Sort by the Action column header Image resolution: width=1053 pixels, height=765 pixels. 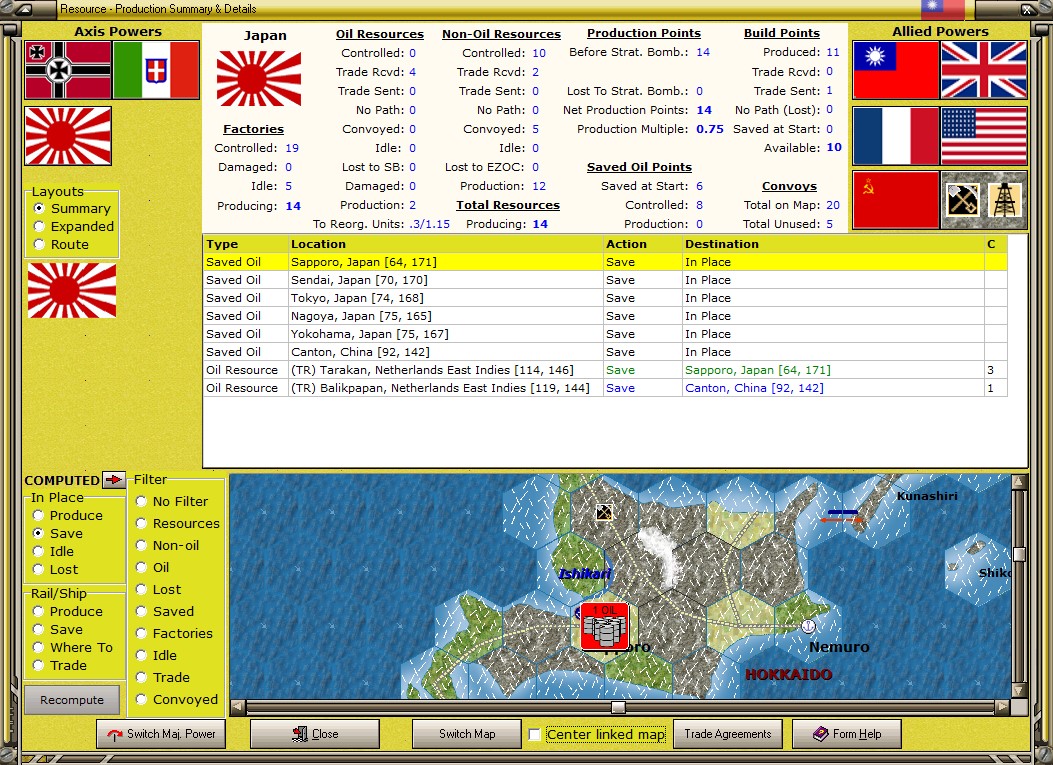coord(643,244)
